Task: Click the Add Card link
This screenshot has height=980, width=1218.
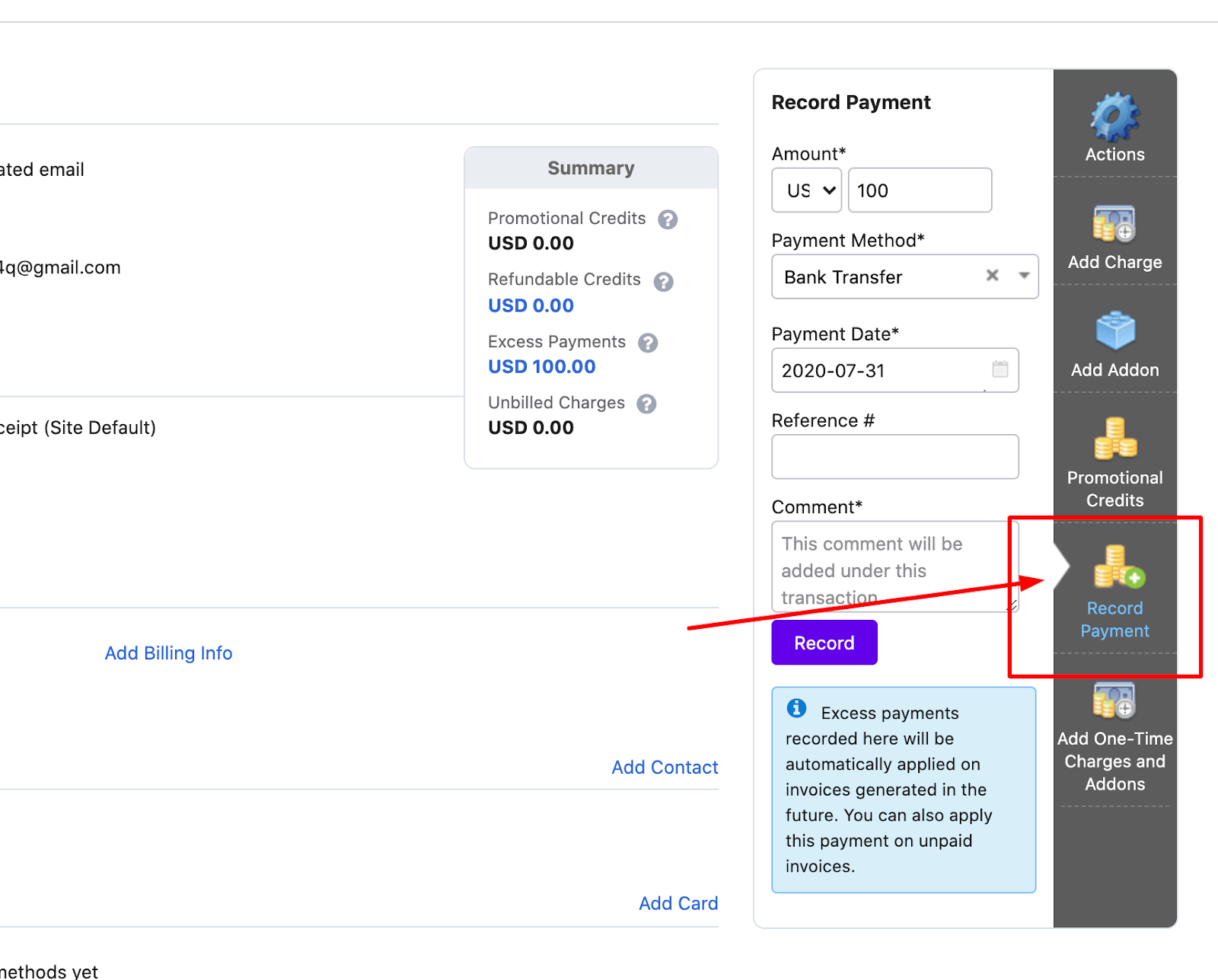Action: [x=678, y=903]
